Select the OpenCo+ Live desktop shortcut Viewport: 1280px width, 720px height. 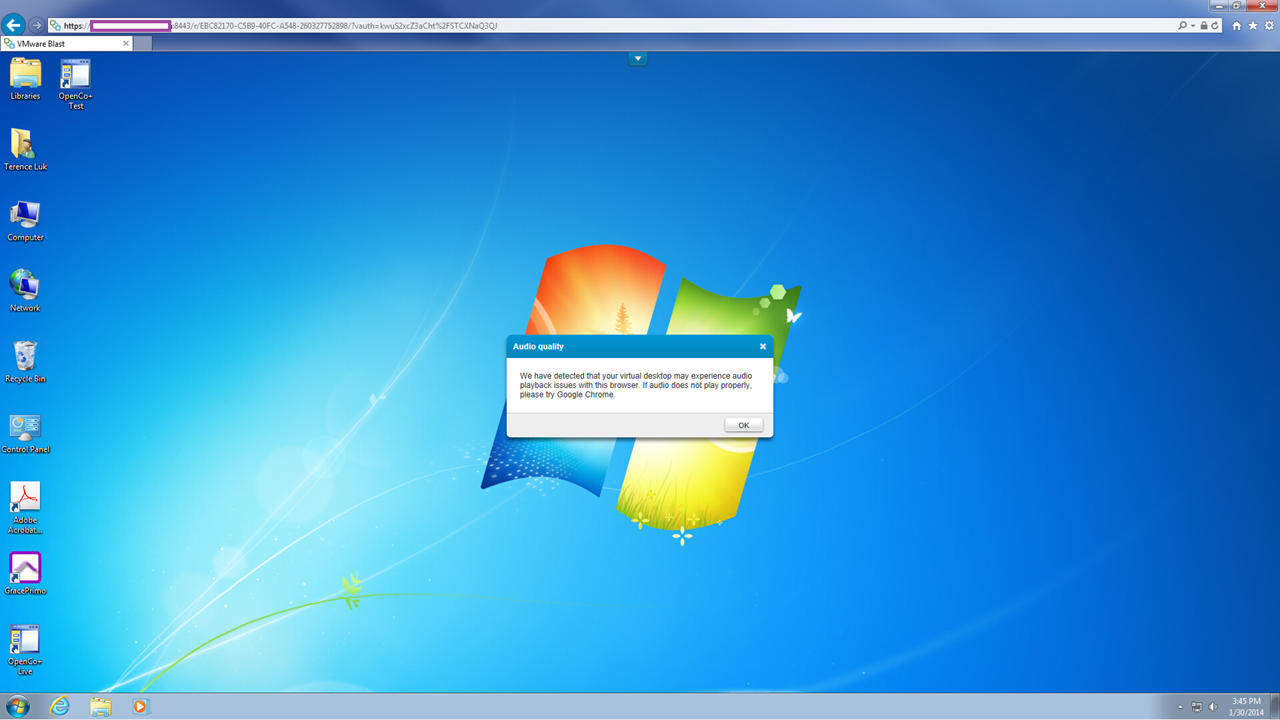tap(25, 650)
